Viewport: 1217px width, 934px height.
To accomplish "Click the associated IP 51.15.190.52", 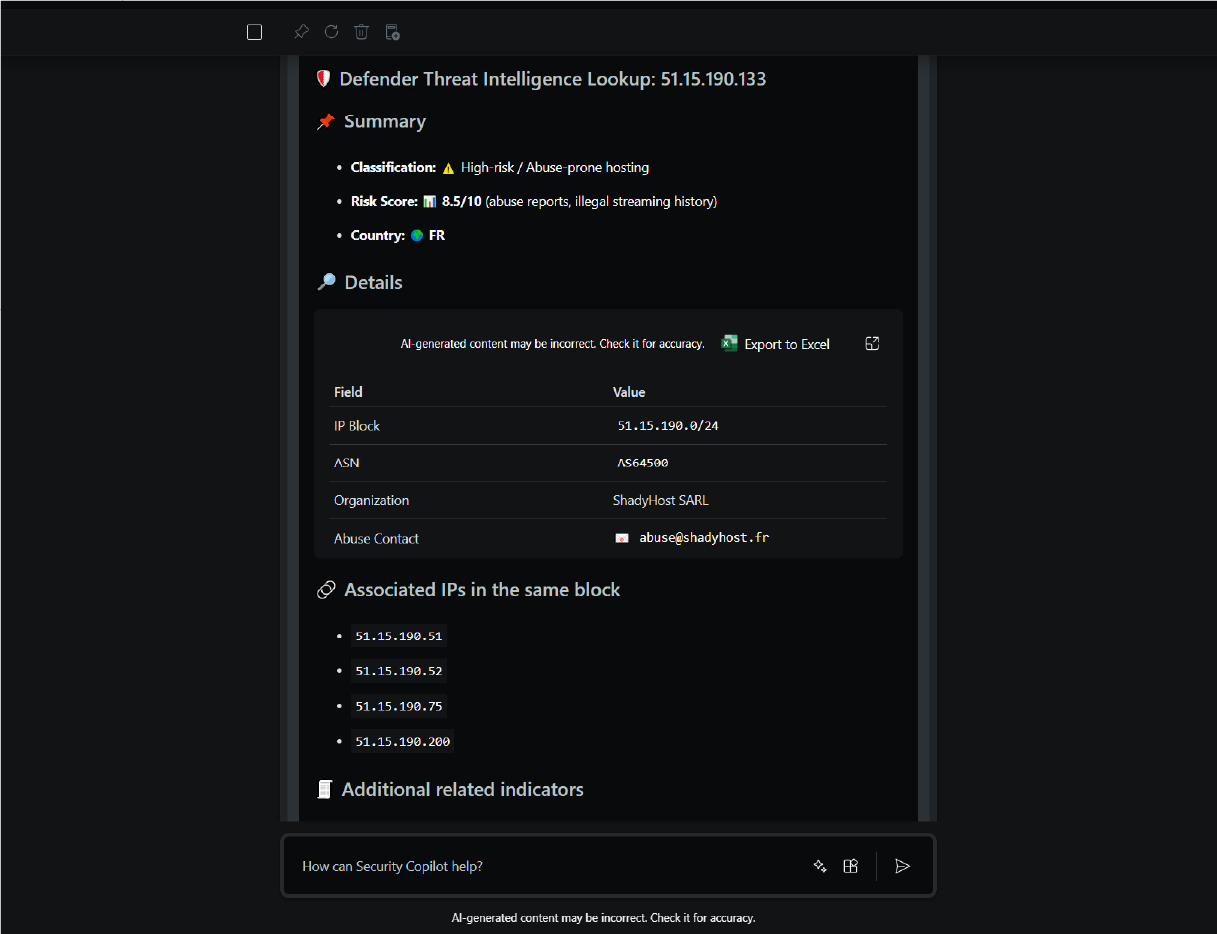I will 399,671.
